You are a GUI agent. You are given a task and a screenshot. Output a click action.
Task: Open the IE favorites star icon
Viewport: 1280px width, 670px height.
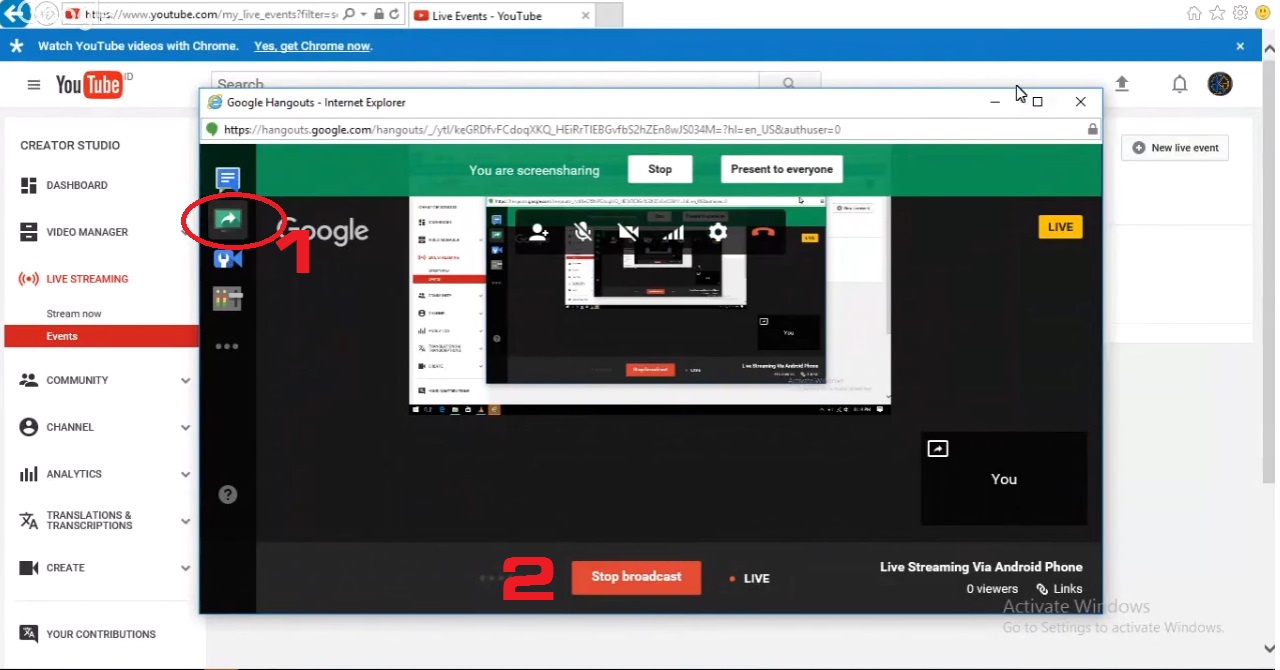point(1217,13)
